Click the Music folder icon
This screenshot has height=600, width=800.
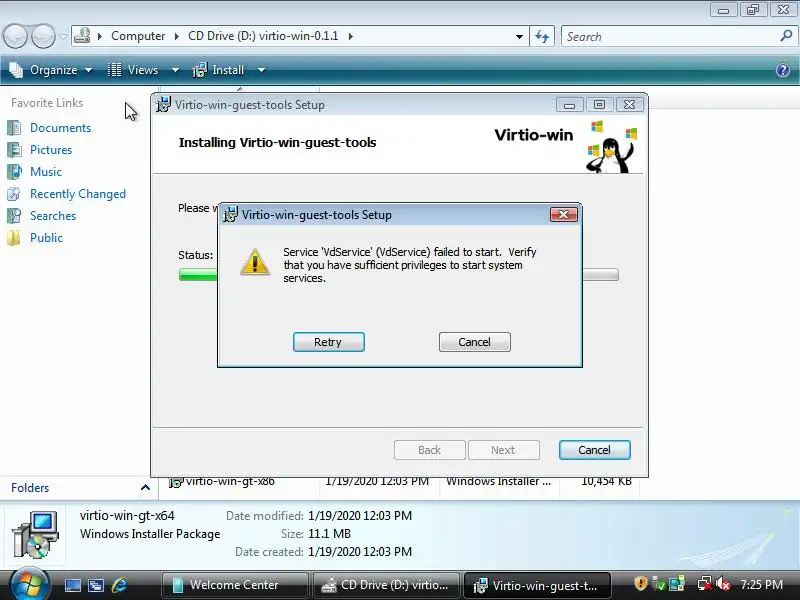pos(14,171)
